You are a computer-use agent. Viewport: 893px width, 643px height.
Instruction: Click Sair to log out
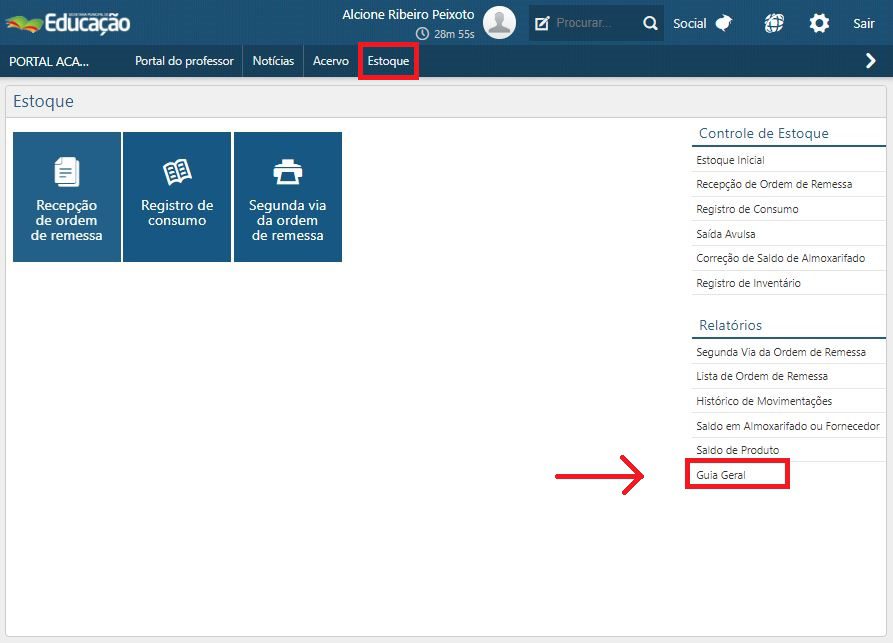pyautogui.click(x=863, y=23)
